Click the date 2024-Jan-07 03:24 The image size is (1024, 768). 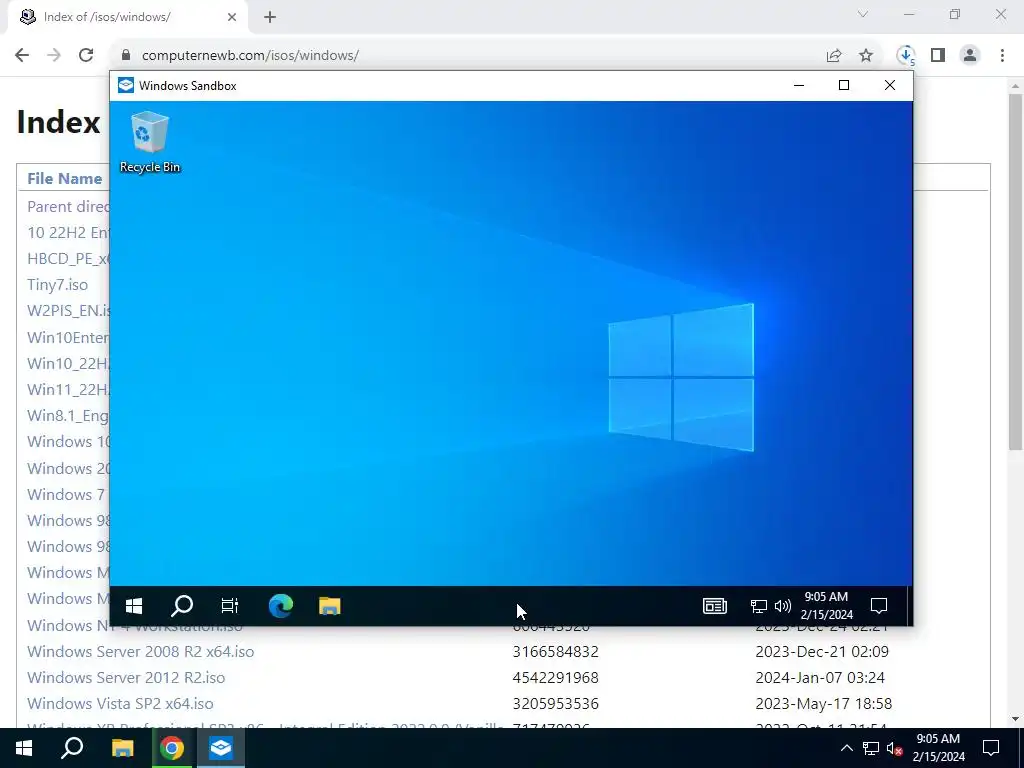[820, 677]
